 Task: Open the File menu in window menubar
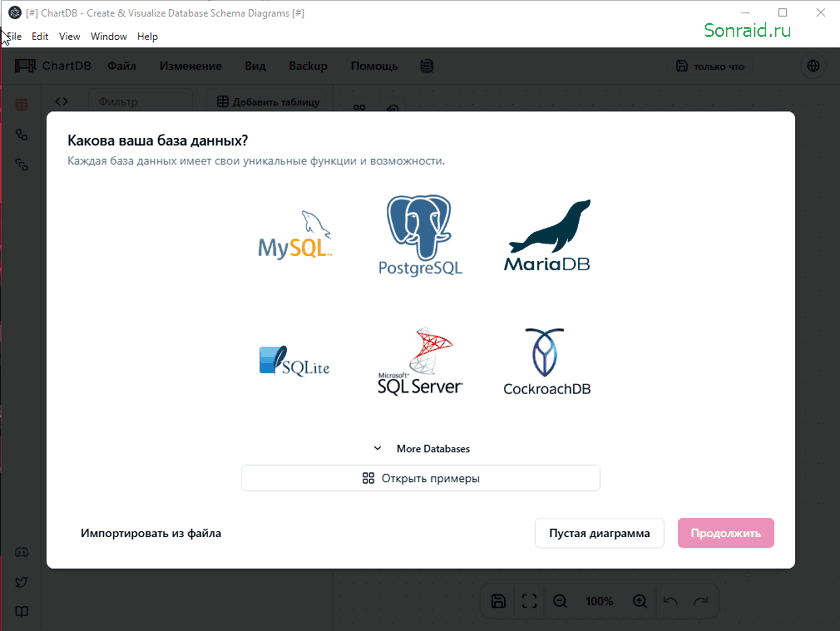click(x=14, y=36)
